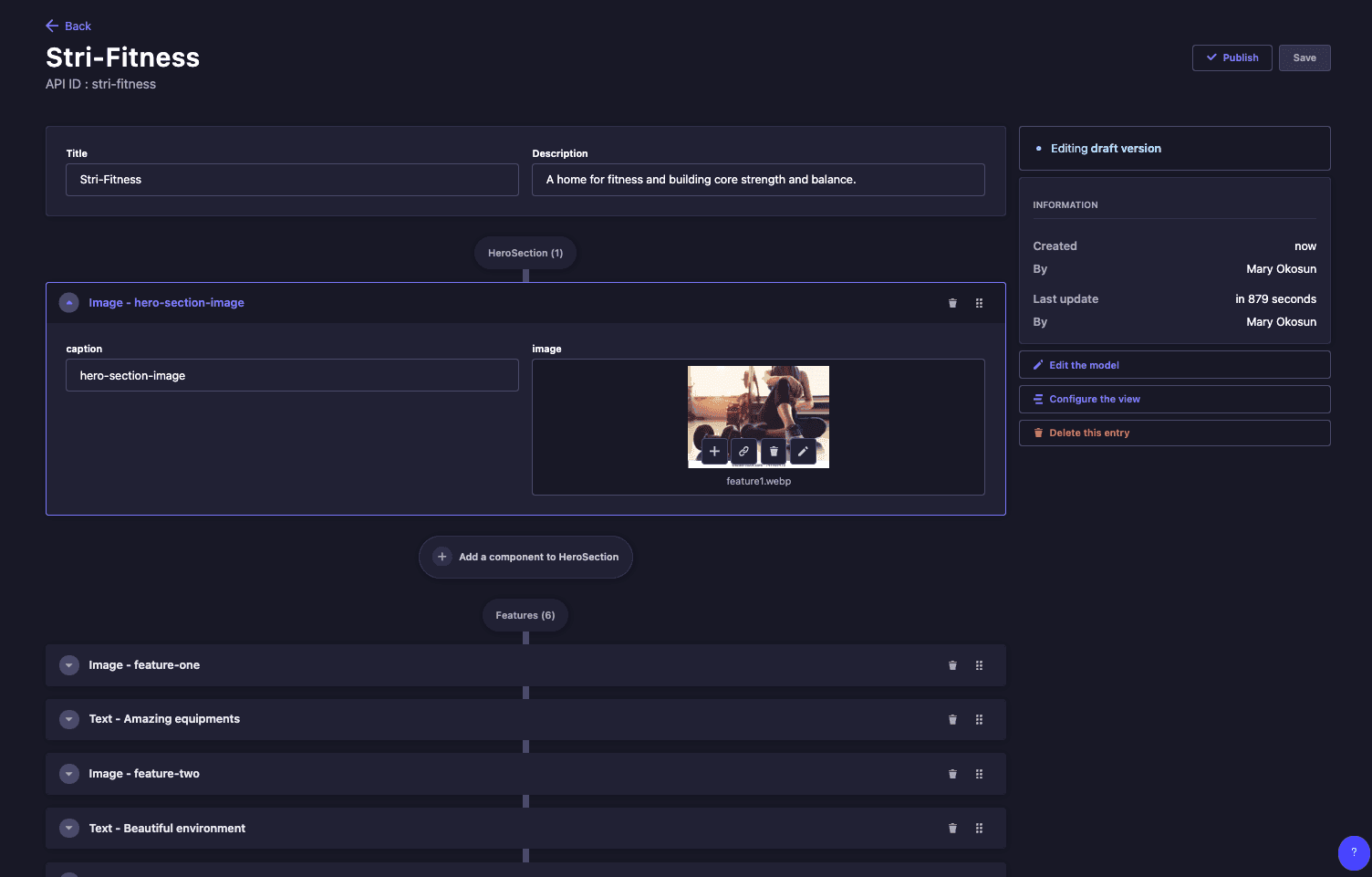This screenshot has width=1372, height=877.
Task: Click the Description input field
Action: click(758, 180)
